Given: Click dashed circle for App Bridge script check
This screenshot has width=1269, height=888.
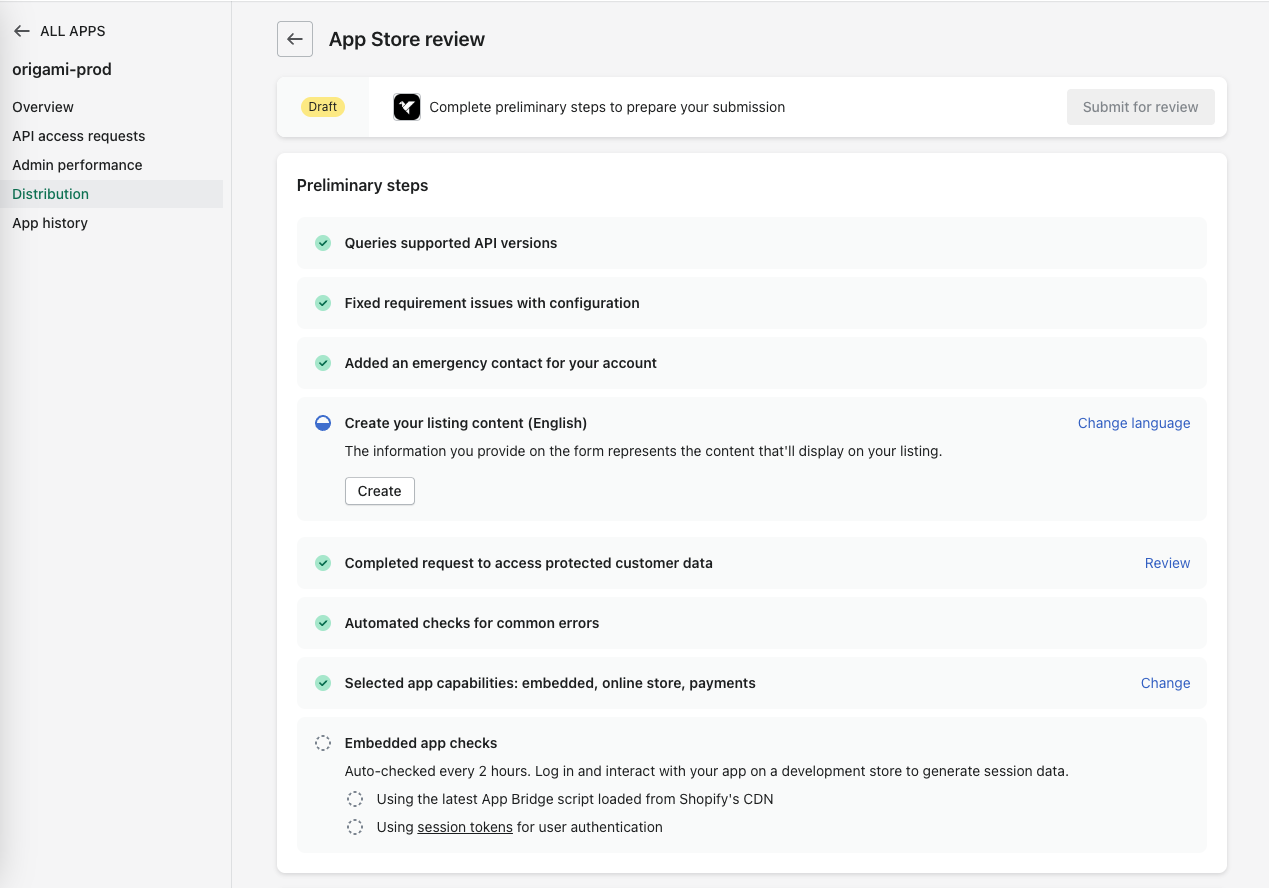Looking at the screenshot, I should point(355,799).
